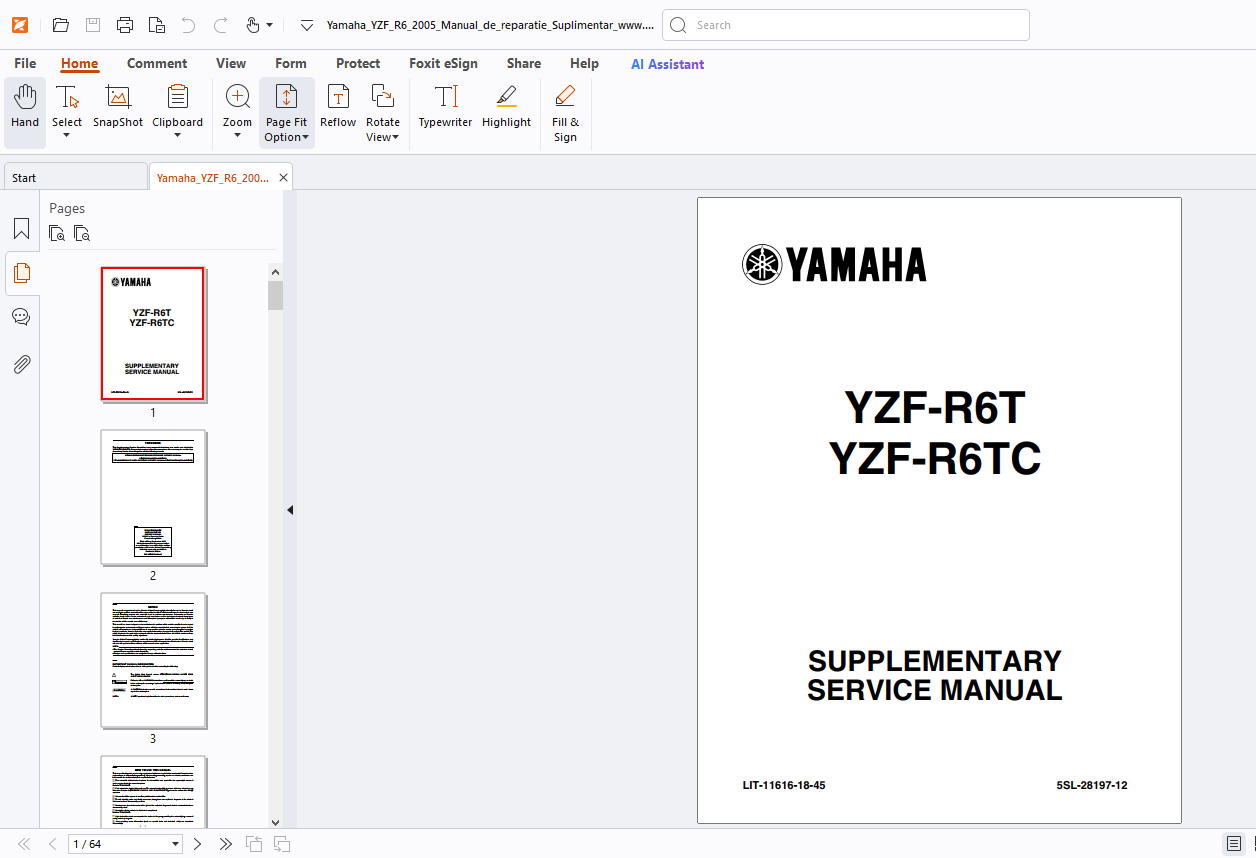
Task: Click reduce page thumbnails icon
Action: 82,233
